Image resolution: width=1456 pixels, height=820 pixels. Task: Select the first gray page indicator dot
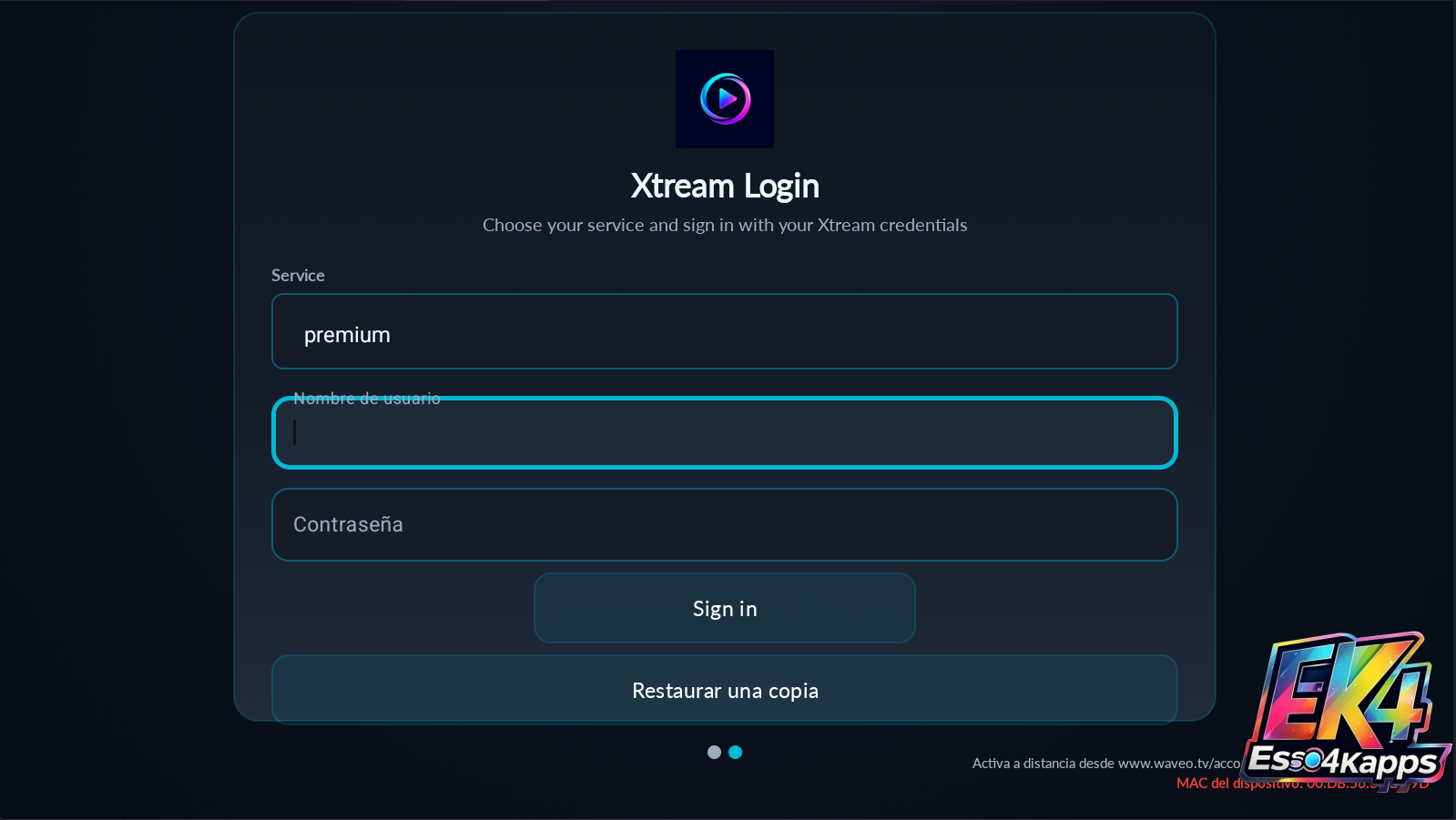pyautogui.click(x=714, y=752)
